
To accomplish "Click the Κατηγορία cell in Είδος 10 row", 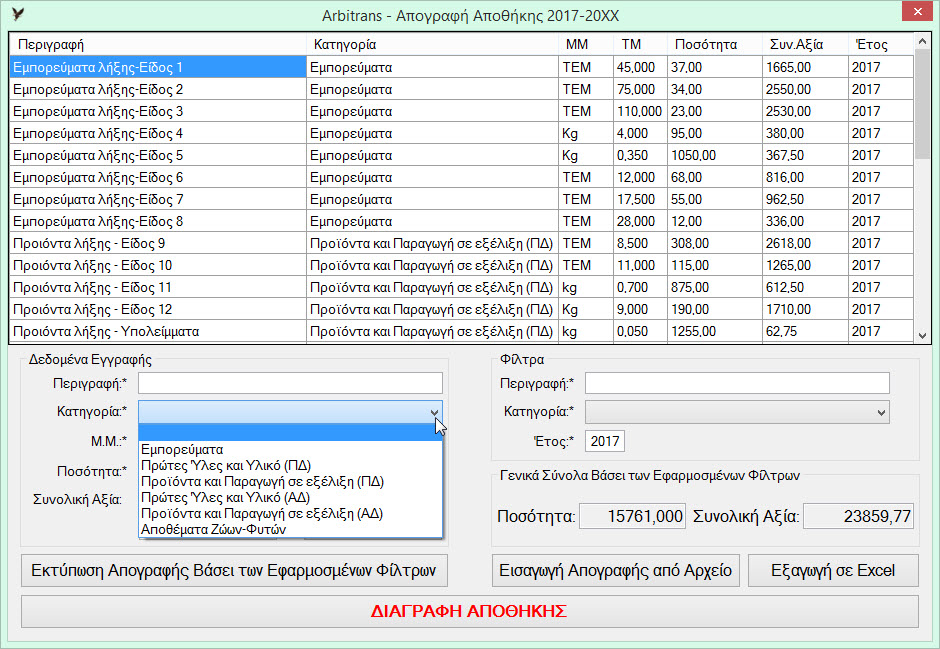I will [432, 265].
